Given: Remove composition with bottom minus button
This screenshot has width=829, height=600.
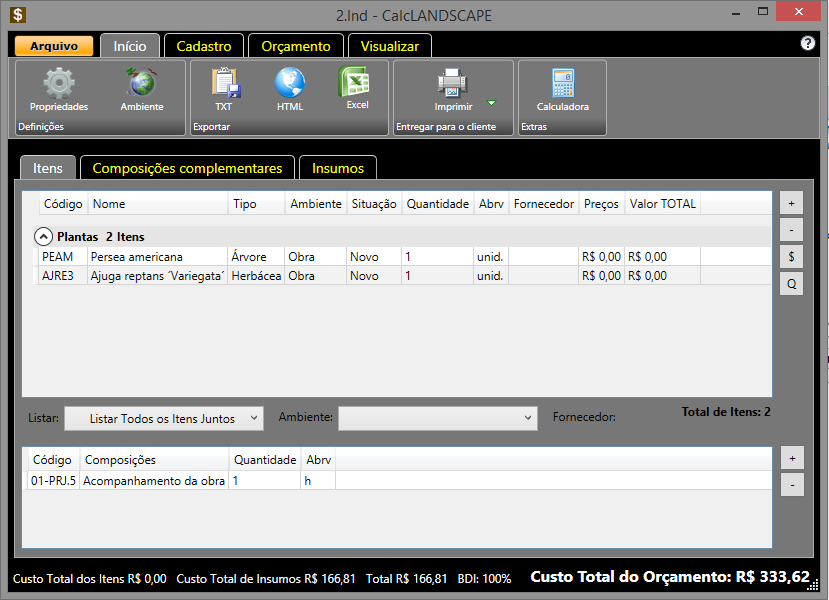Looking at the screenshot, I should [791, 485].
